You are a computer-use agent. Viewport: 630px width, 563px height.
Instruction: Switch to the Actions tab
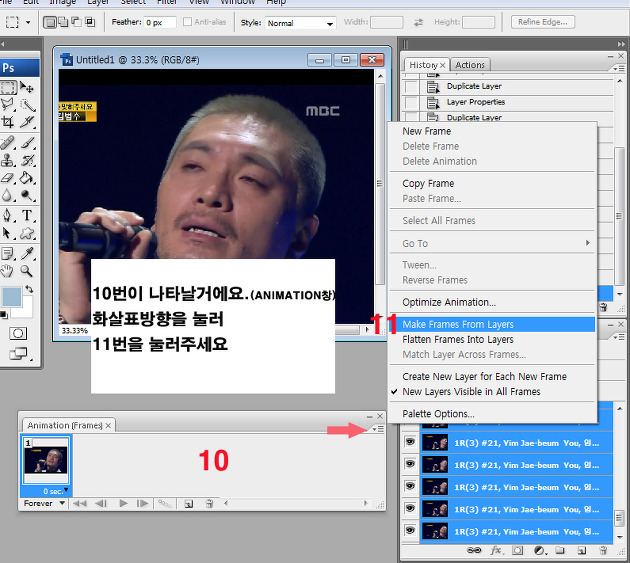point(470,65)
